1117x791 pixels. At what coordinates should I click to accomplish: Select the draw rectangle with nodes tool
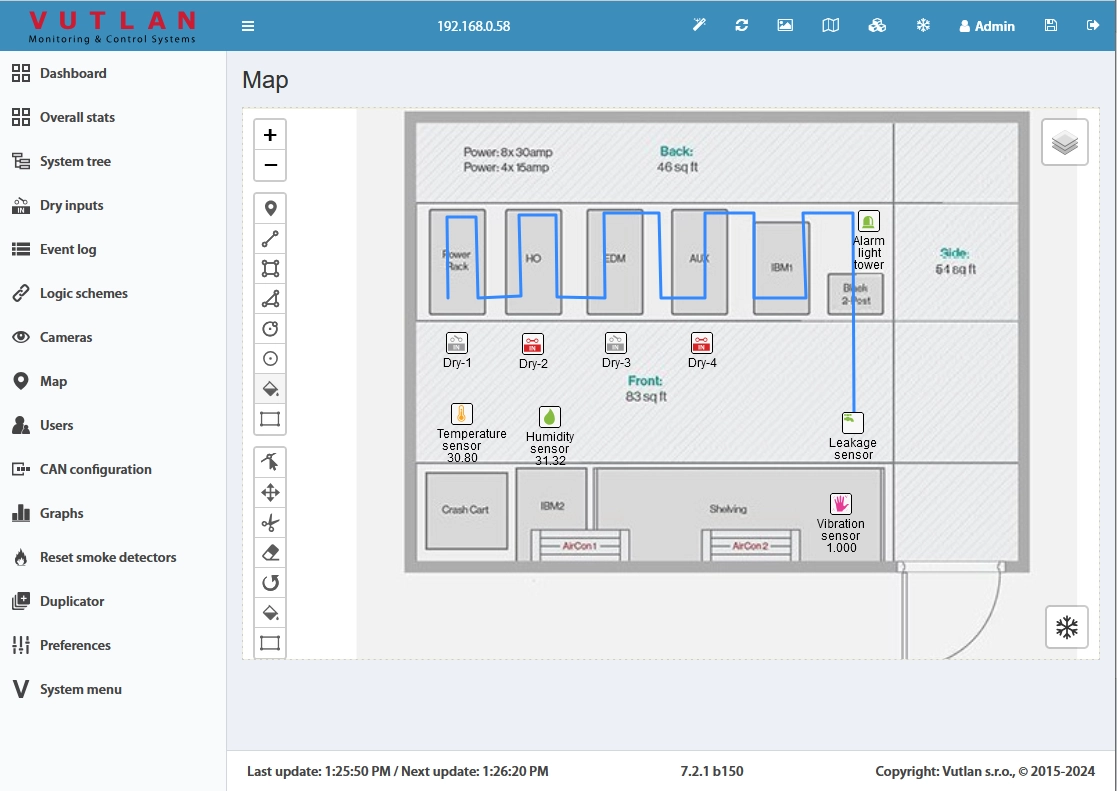(x=270, y=269)
